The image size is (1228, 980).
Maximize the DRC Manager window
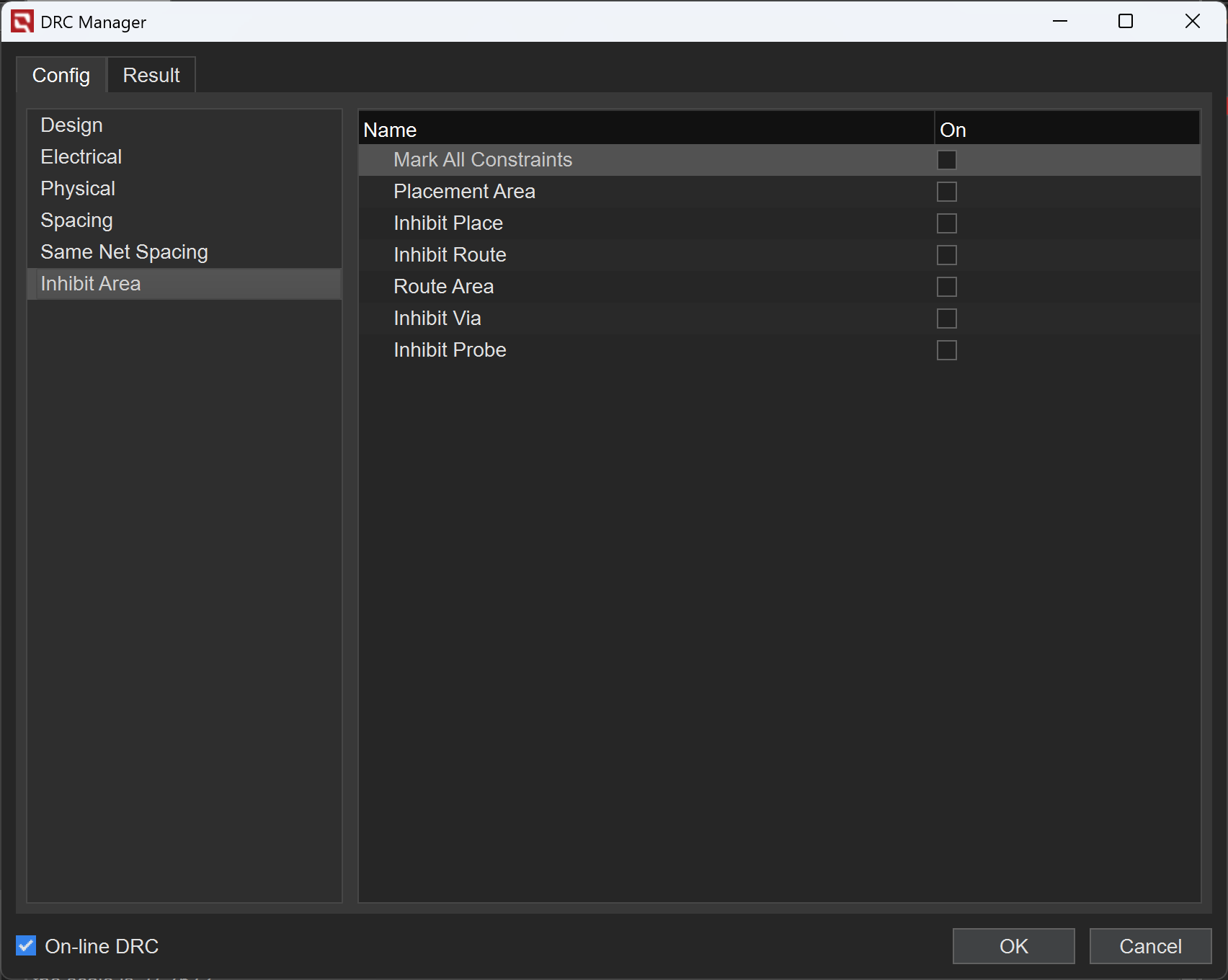click(1125, 22)
